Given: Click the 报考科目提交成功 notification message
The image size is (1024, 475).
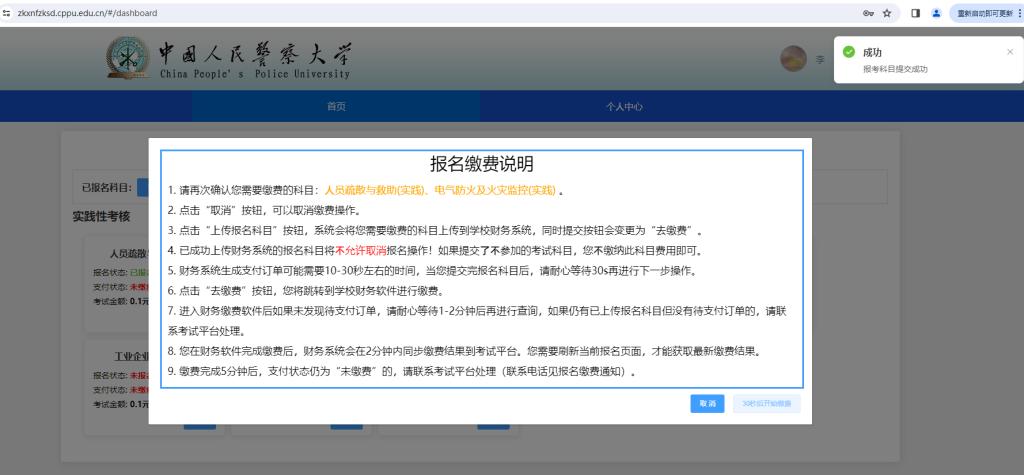Looking at the screenshot, I should (x=895, y=69).
